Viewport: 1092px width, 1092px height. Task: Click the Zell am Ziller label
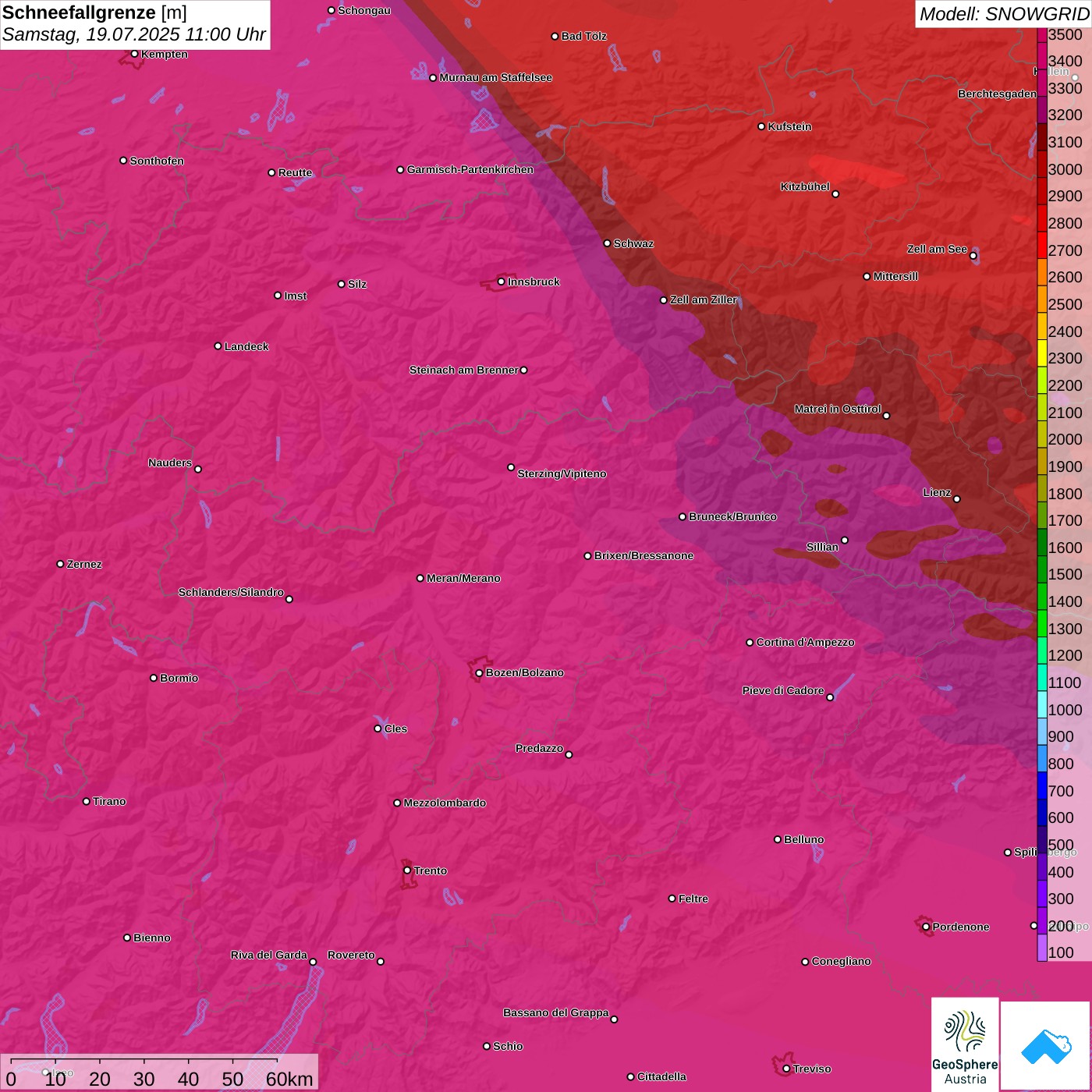point(704,300)
